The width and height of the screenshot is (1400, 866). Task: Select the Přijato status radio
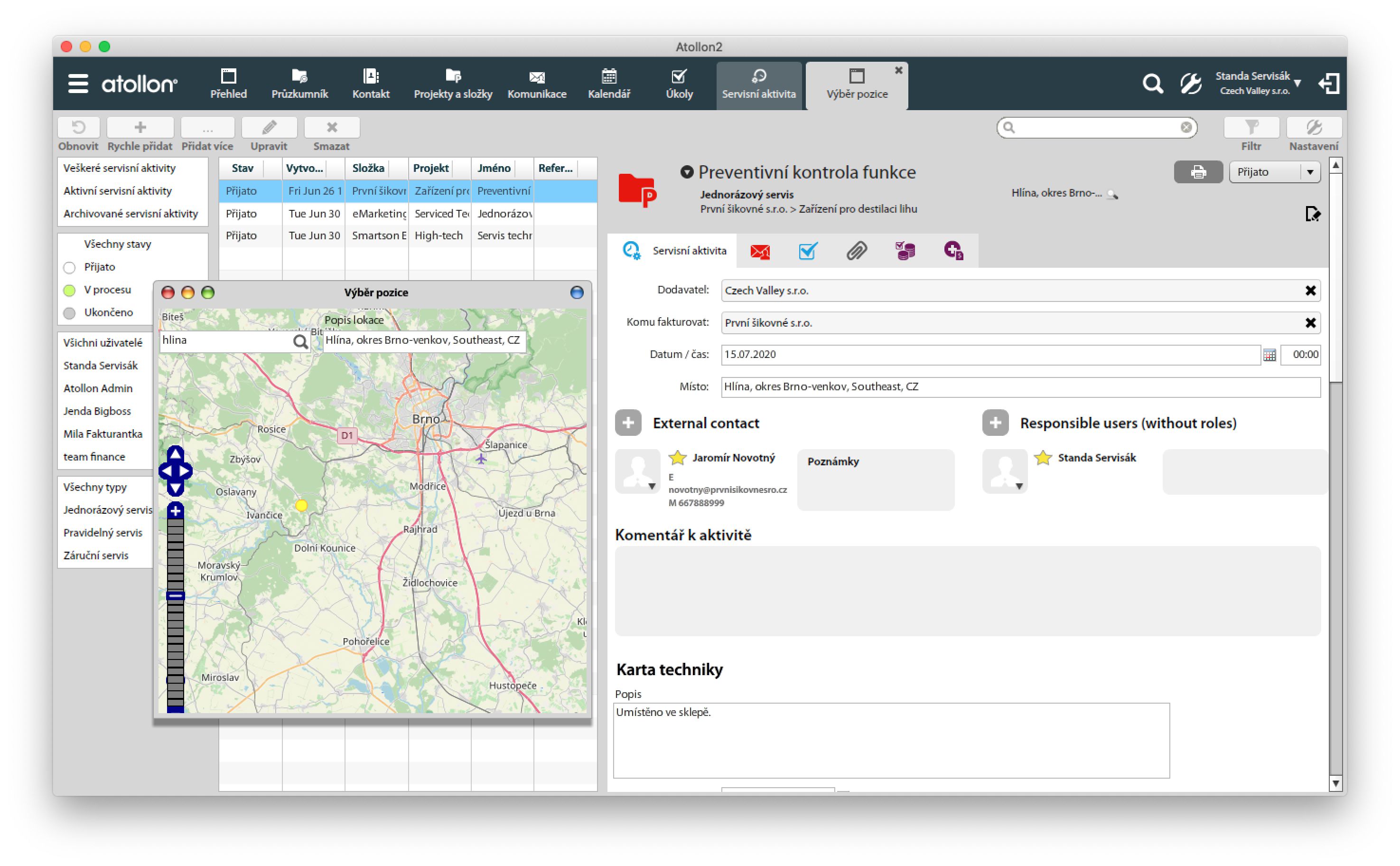pyautogui.click(x=70, y=267)
